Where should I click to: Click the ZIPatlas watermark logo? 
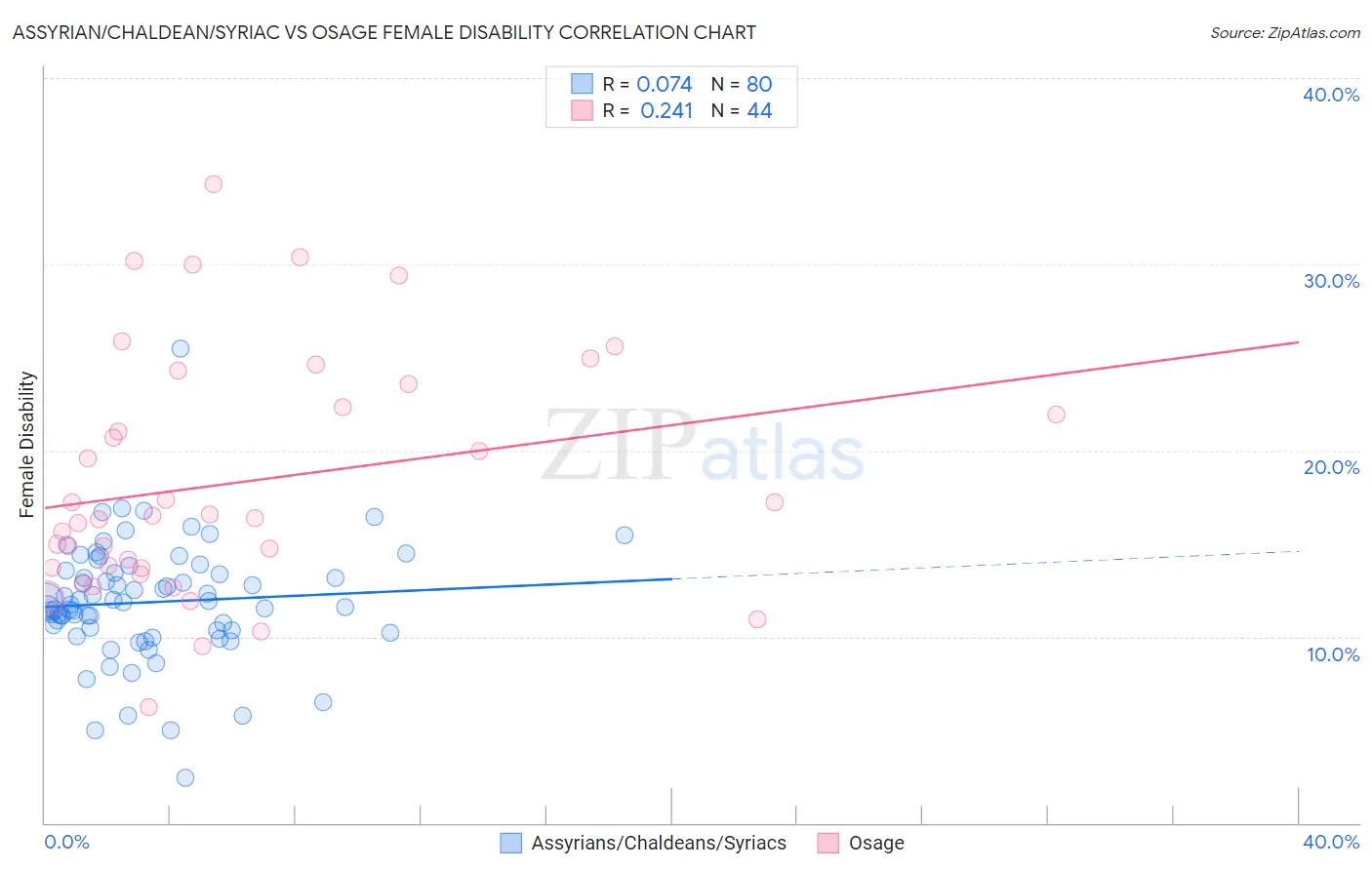click(703, 446)
